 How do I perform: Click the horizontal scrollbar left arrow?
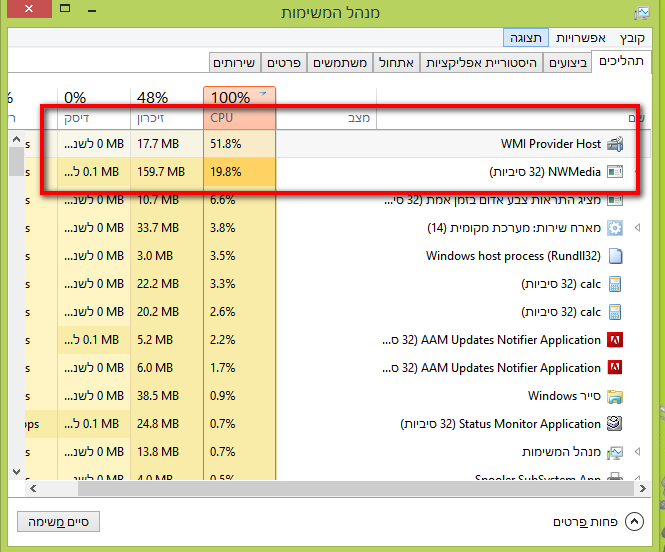click(33, 489)
